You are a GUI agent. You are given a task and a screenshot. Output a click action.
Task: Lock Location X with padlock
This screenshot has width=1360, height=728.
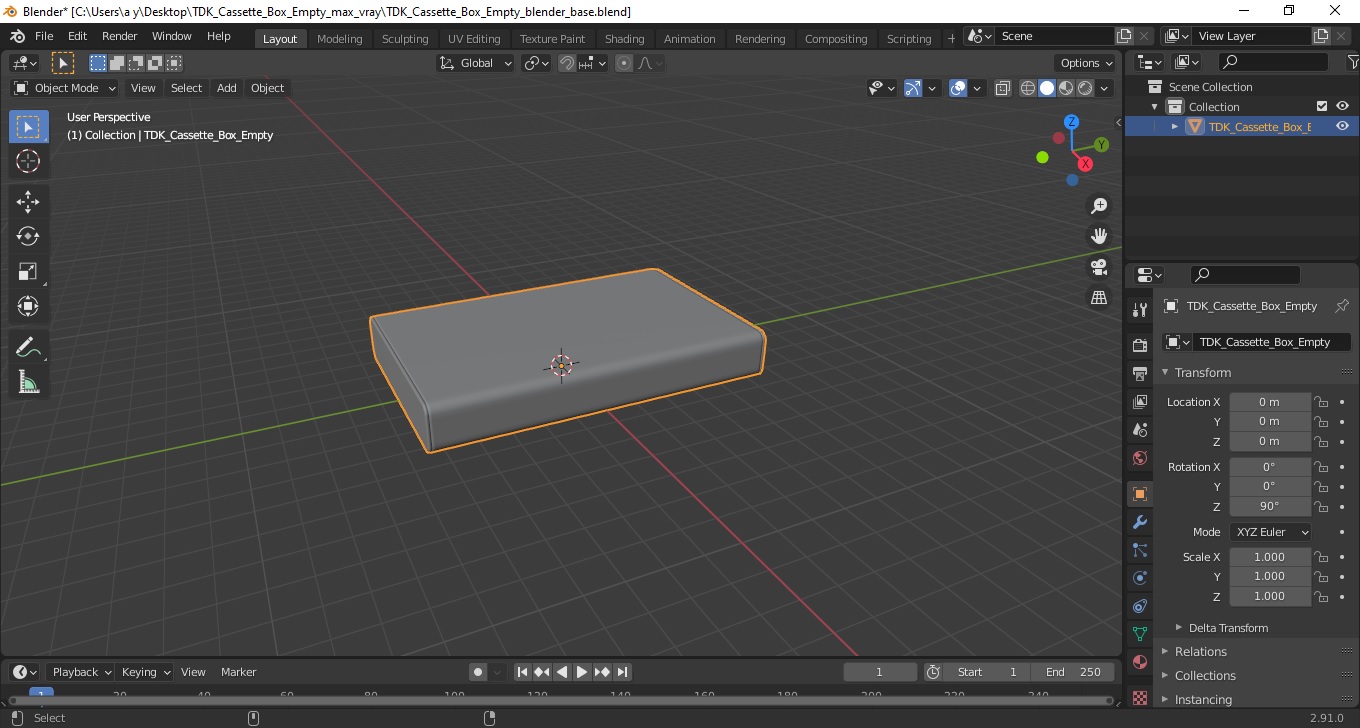[x=1321, y=402]
